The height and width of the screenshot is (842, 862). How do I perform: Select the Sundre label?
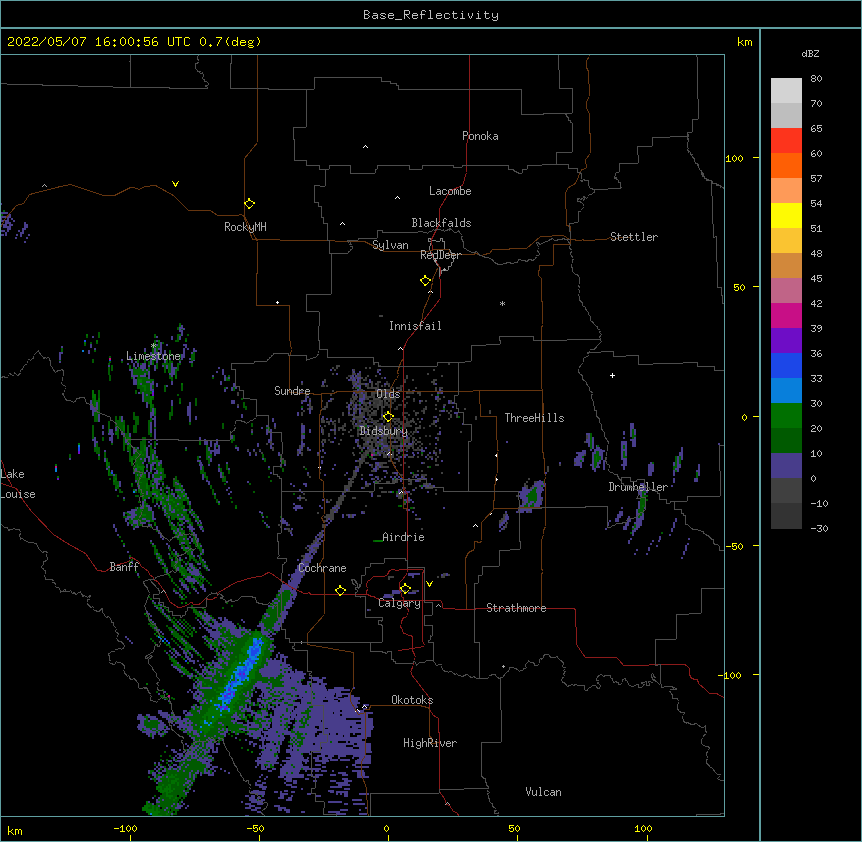point(292,391)
